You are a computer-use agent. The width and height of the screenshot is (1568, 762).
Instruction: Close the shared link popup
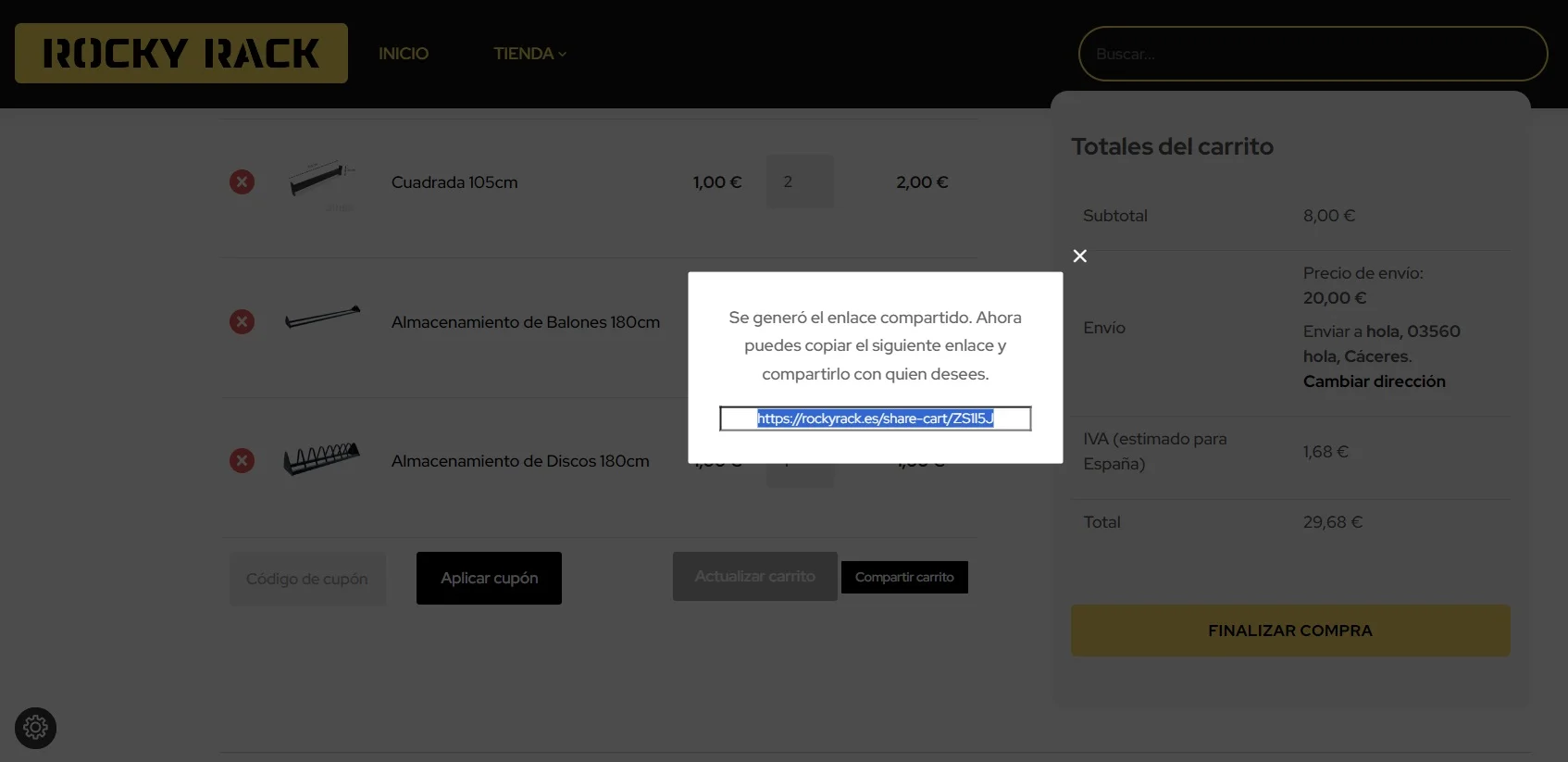[x=1079, y=256]
